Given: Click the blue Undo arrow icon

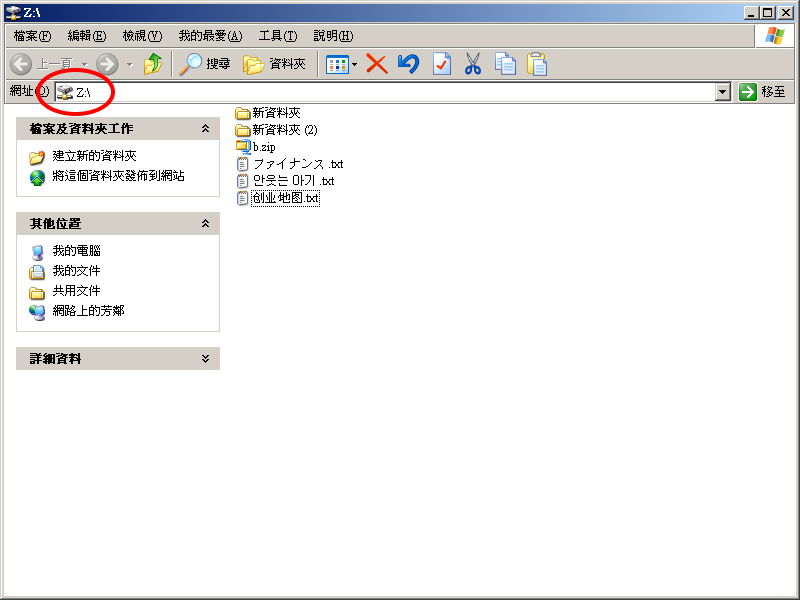Looking at the screenshot, I should point(408,64).
